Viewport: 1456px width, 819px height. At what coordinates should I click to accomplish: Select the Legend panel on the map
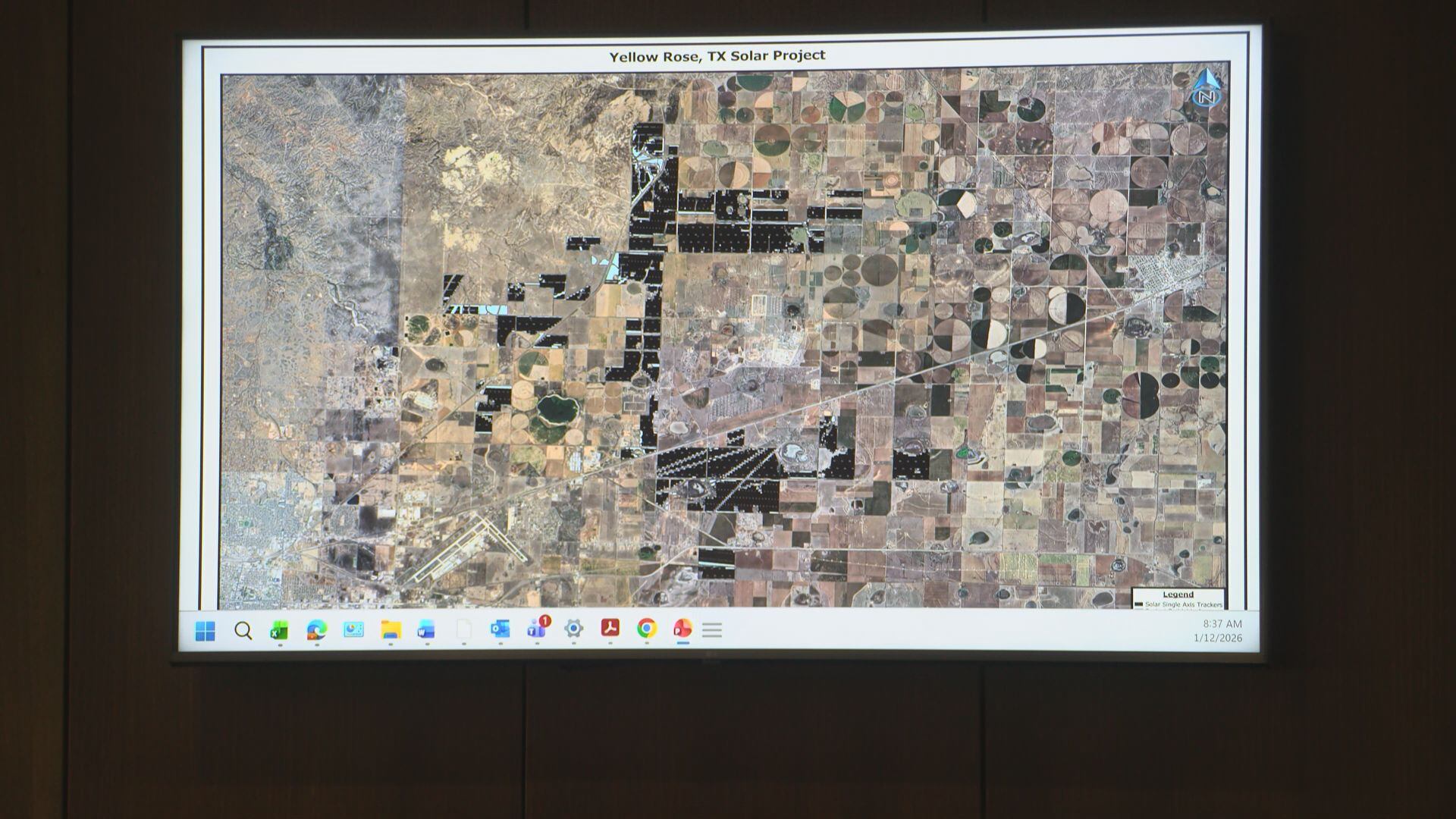click(x=1178, y=595)
